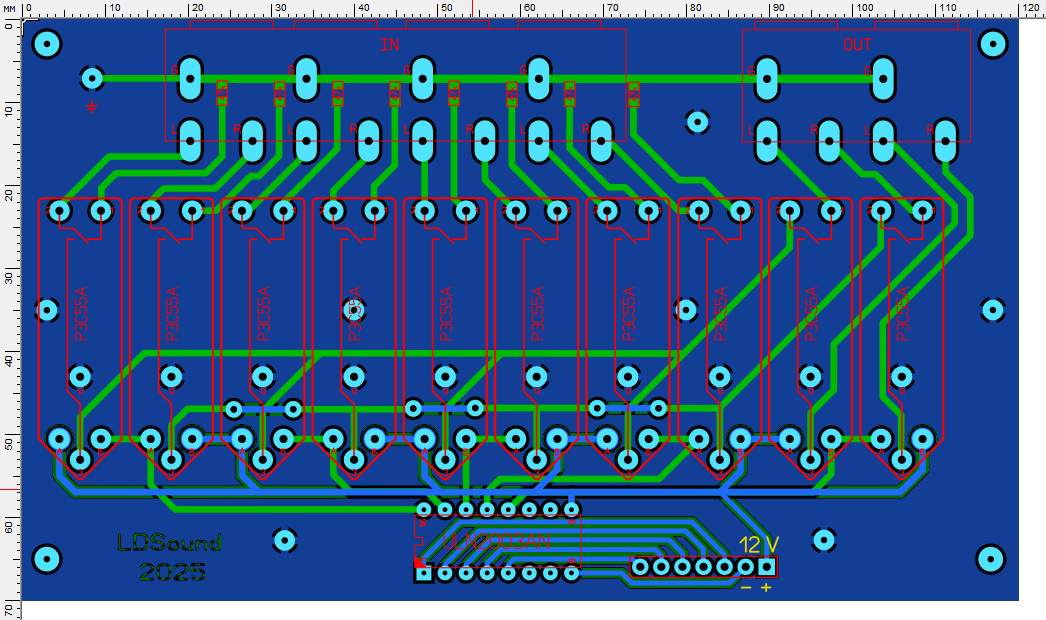Select the leftmost G pad of IN connector
Image resolution: width=1046 pixels, height=620 pixels.
tap(190, 79)
